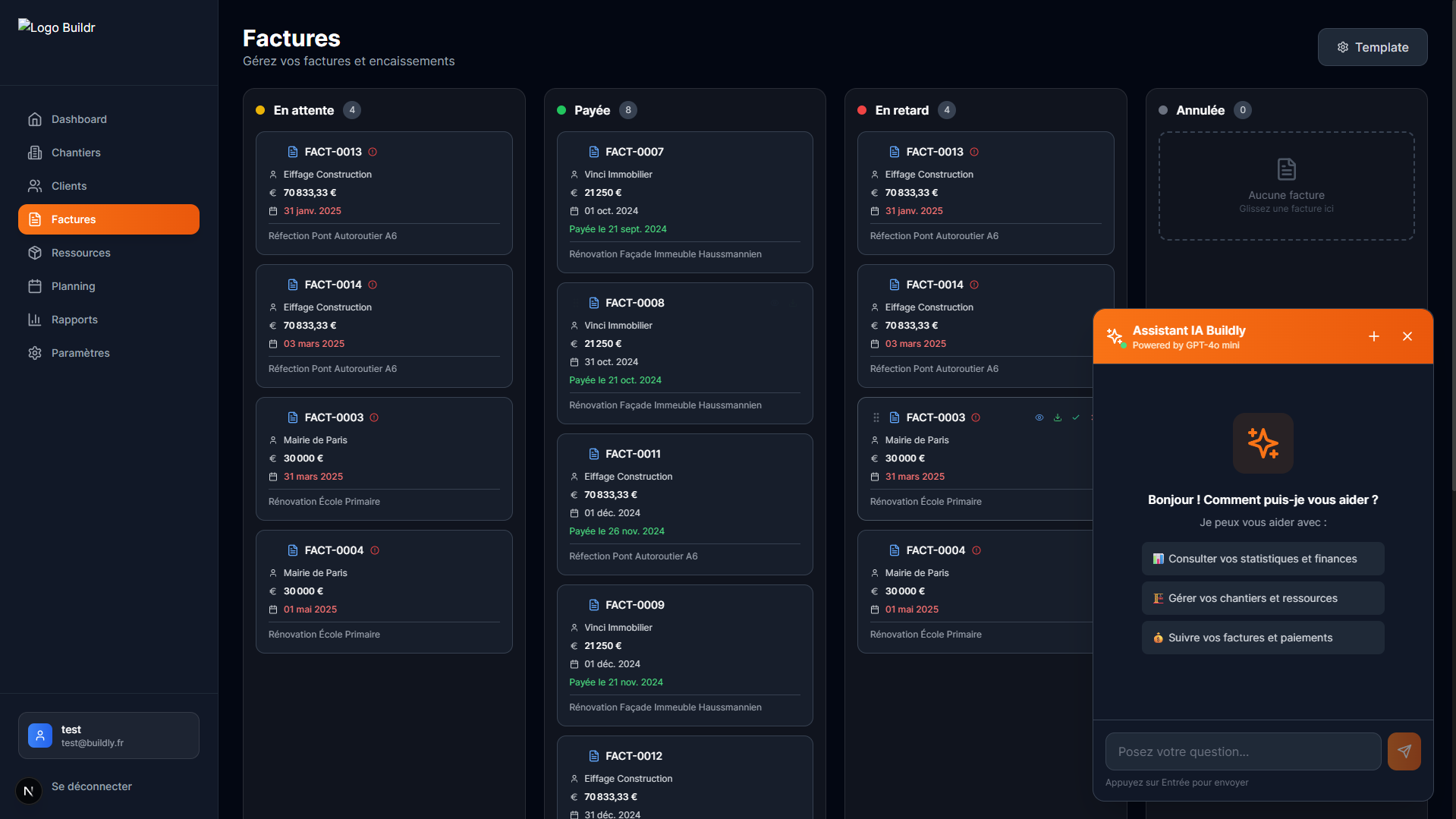Download the overdue FACT-0003 invoice
The image size is (1456, 819).
click(x=1058, y=417)
